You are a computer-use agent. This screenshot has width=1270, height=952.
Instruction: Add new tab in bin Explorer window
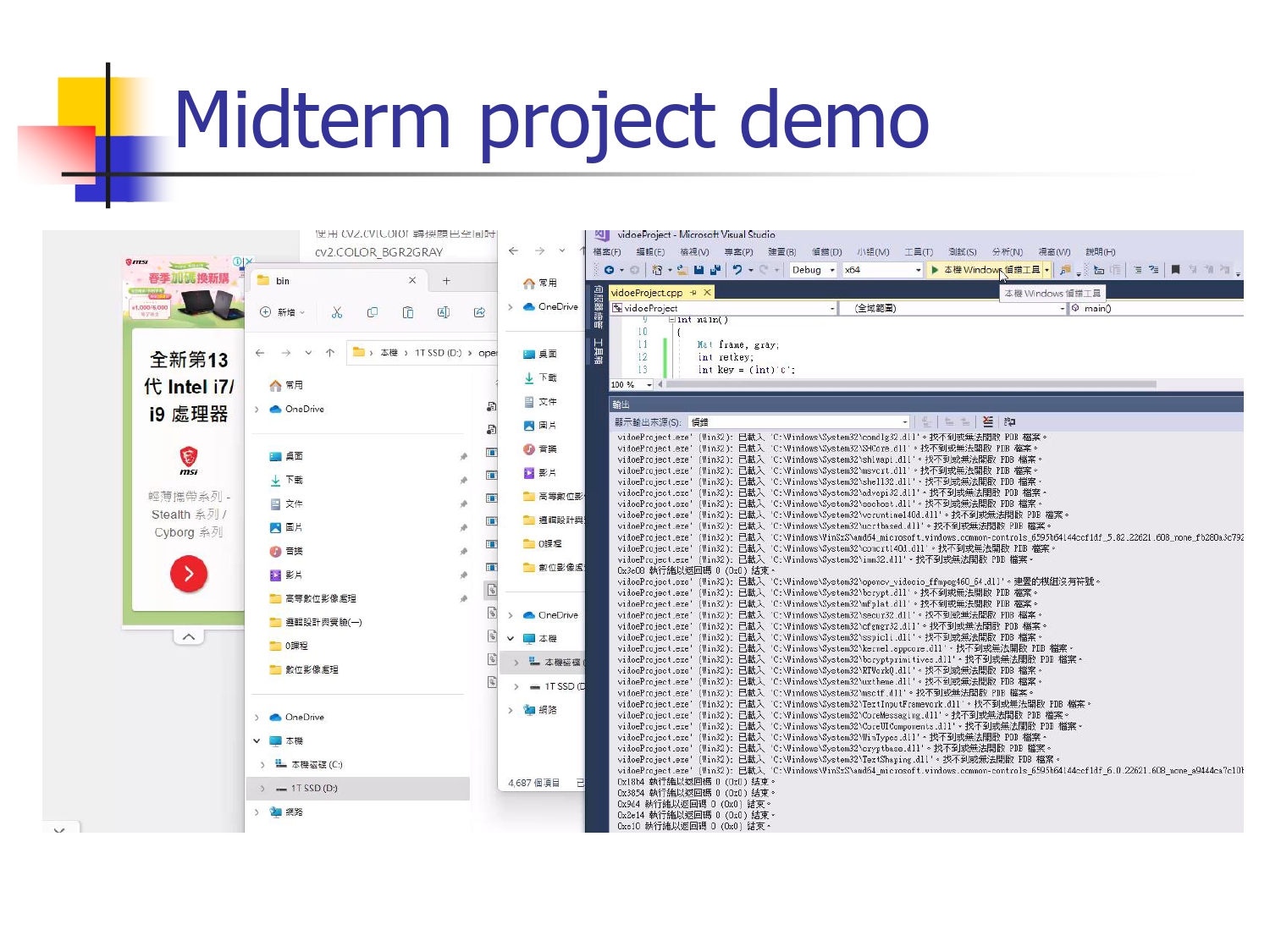coord(446,281)
